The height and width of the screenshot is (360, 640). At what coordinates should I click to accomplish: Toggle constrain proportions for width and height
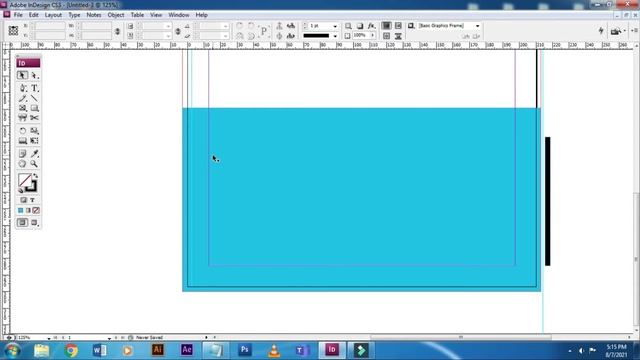pos(118,31)
